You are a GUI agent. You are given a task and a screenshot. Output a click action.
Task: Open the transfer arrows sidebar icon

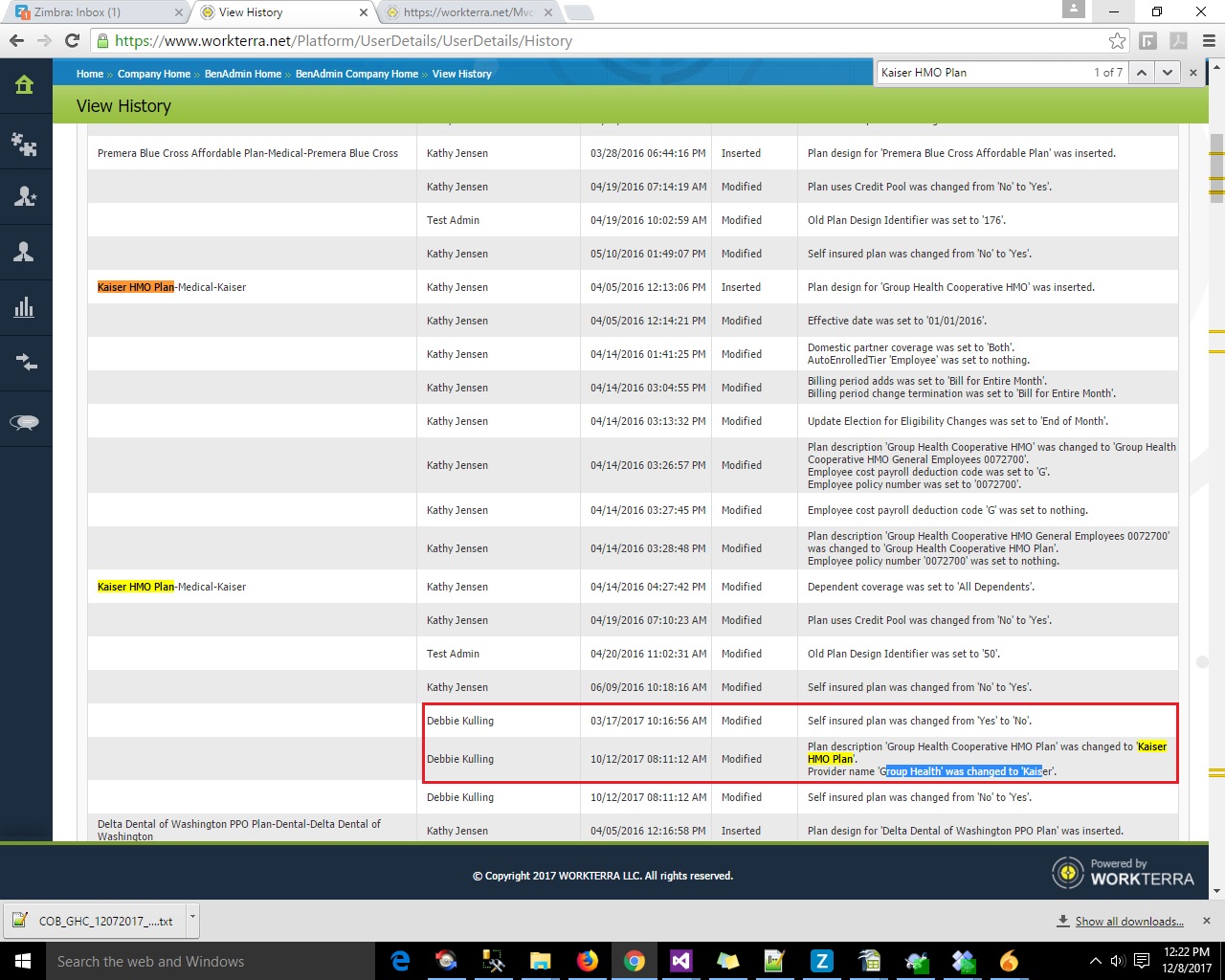pos(25,362)
